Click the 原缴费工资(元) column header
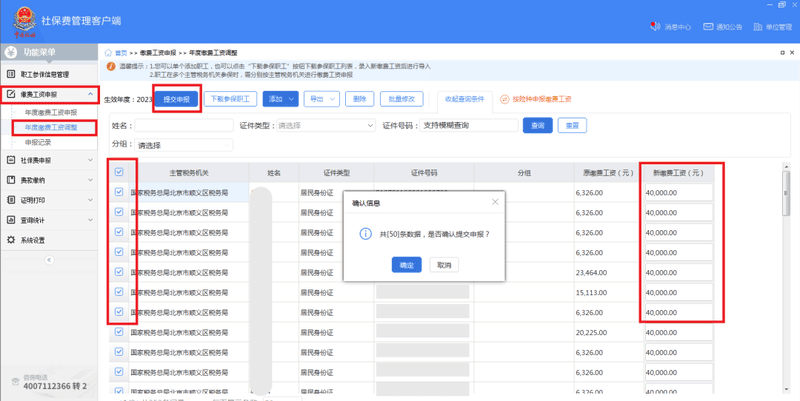Viewport: 800px width, 401px height. click(x=609, y=173)
